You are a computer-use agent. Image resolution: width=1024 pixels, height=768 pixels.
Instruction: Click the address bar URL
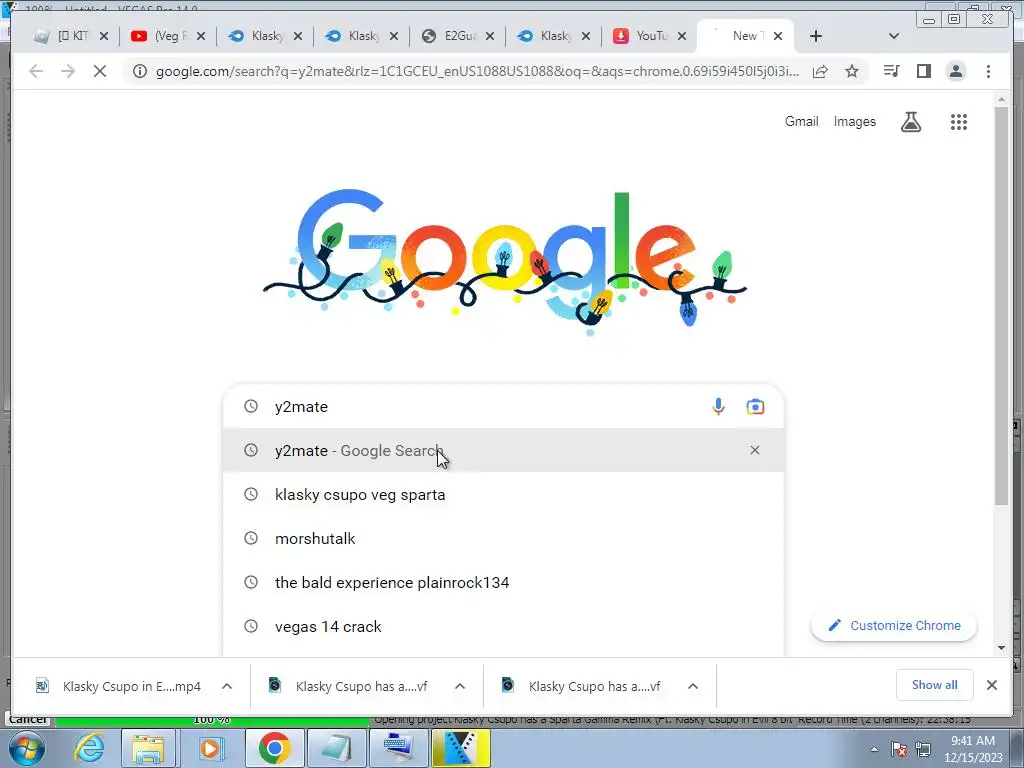tap(477, 71)
